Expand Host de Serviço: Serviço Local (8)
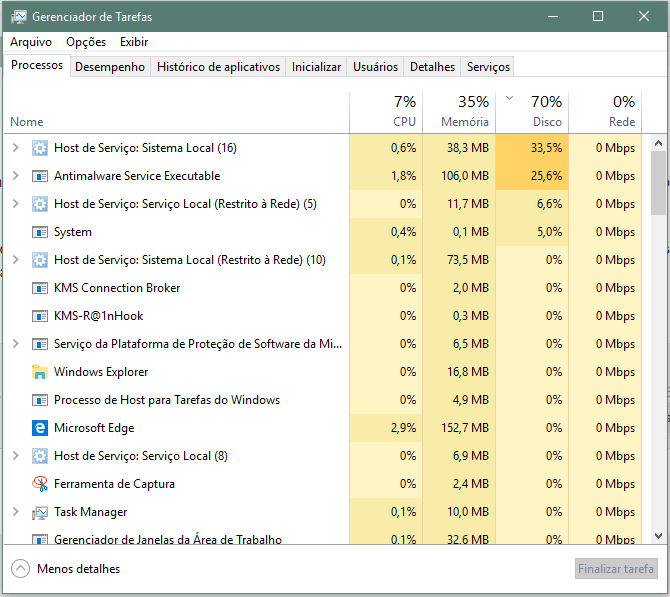The width and height of the screenshot is (670, 597). 16,456
